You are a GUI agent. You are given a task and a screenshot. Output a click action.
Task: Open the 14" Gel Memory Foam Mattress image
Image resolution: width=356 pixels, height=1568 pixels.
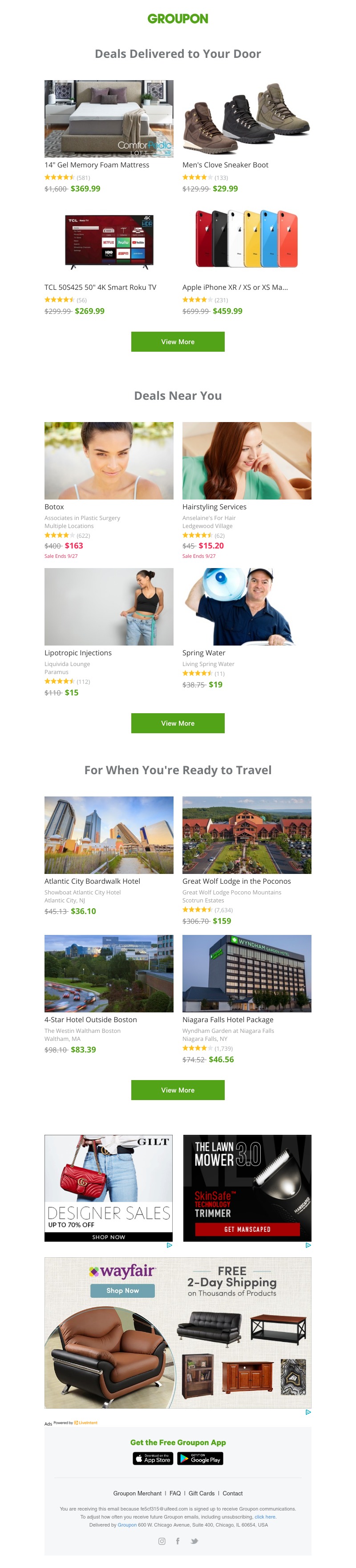tap(109, 119)
